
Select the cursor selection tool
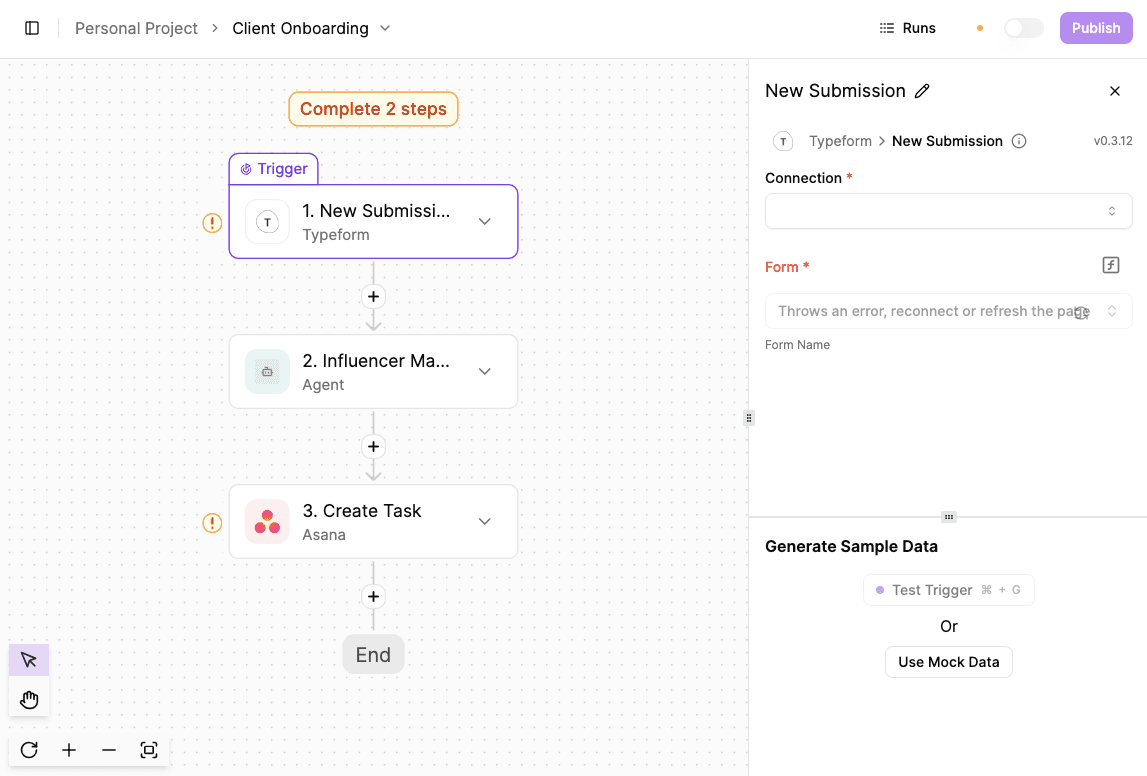point(28,659)
